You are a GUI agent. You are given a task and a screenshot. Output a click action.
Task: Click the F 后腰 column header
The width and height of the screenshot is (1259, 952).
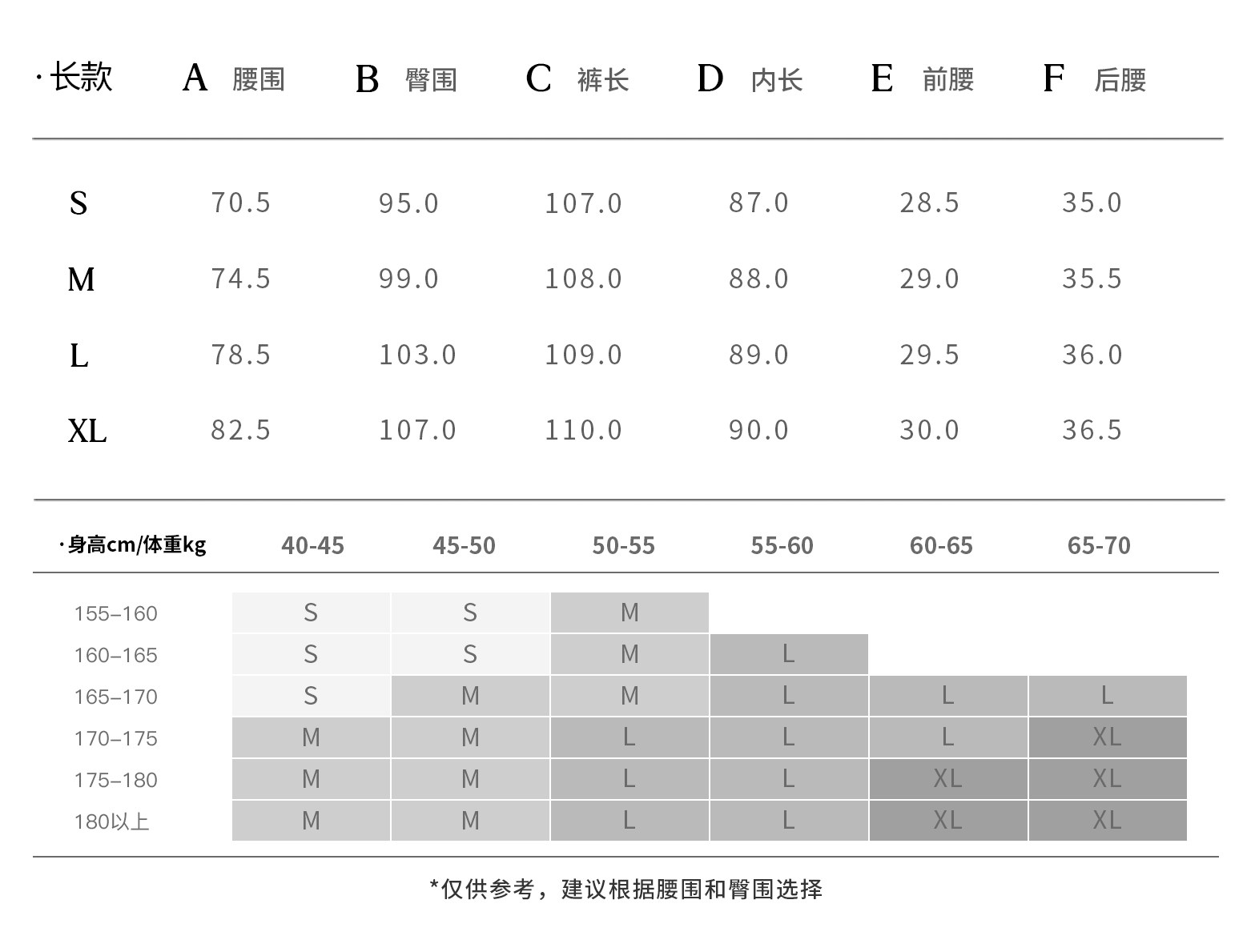click(x=1094, y=79)
